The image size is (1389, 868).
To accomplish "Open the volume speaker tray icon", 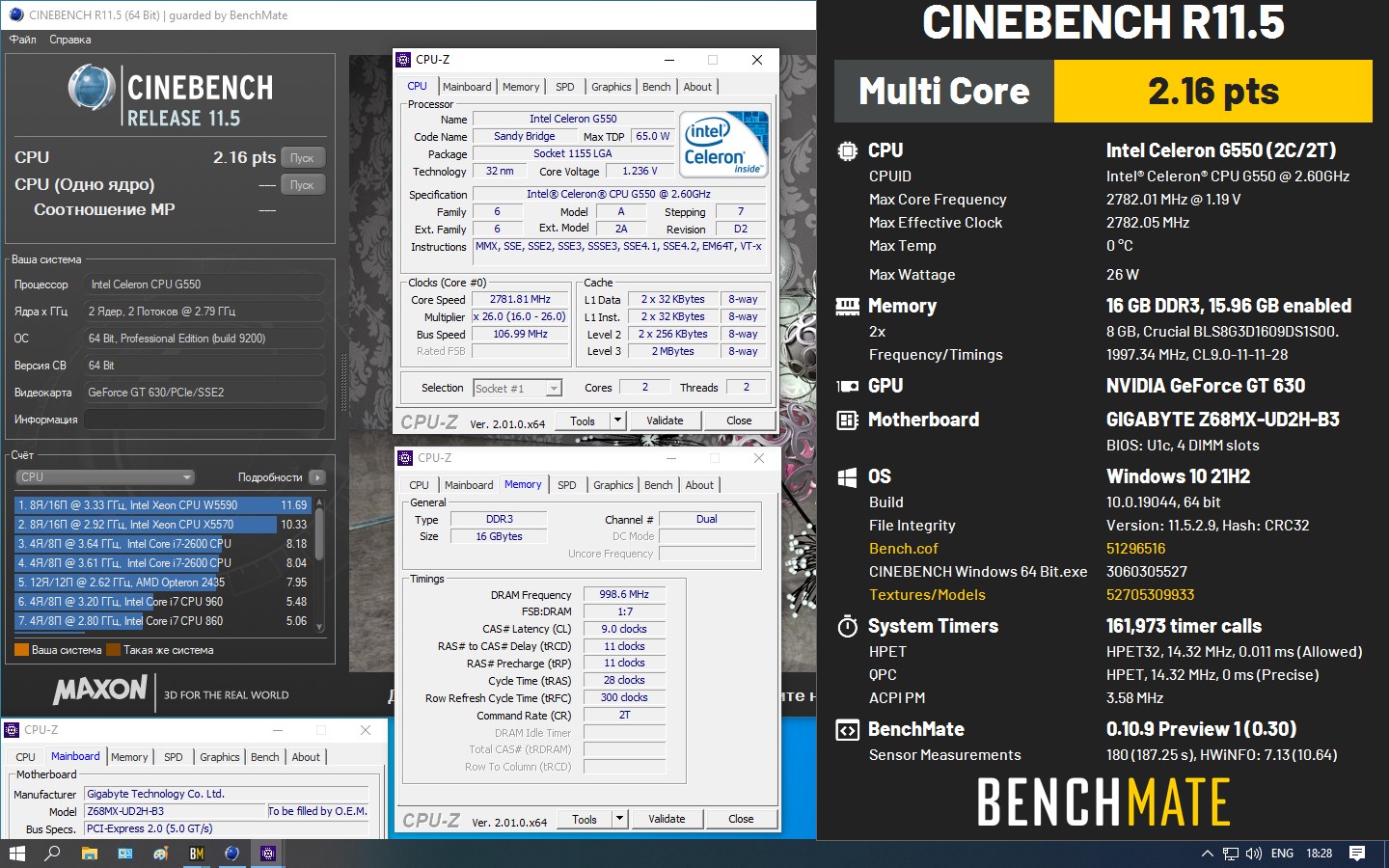I will (1254, 854).
